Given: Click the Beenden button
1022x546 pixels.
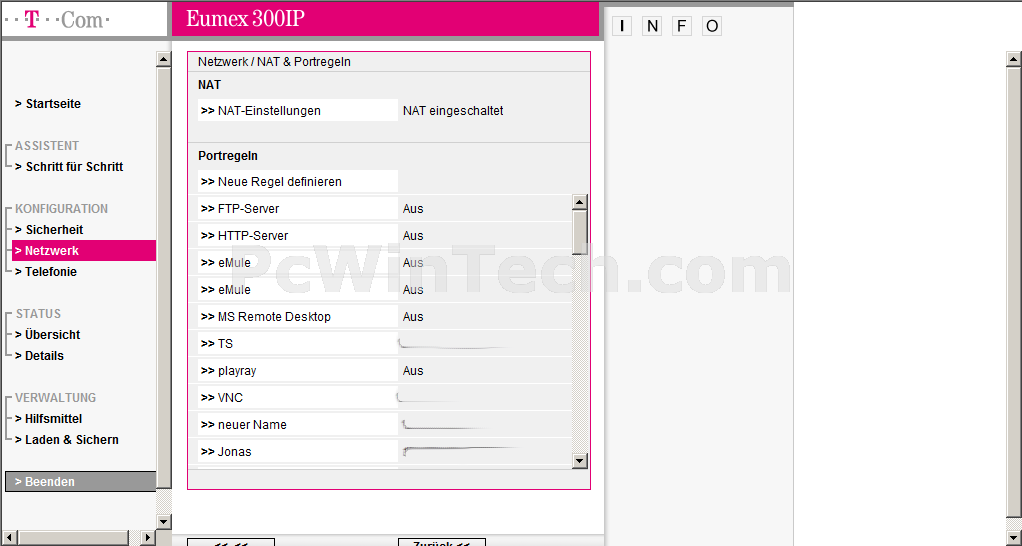Looking at the screenshot, I should pyautogui.click(x=80, y=481).
